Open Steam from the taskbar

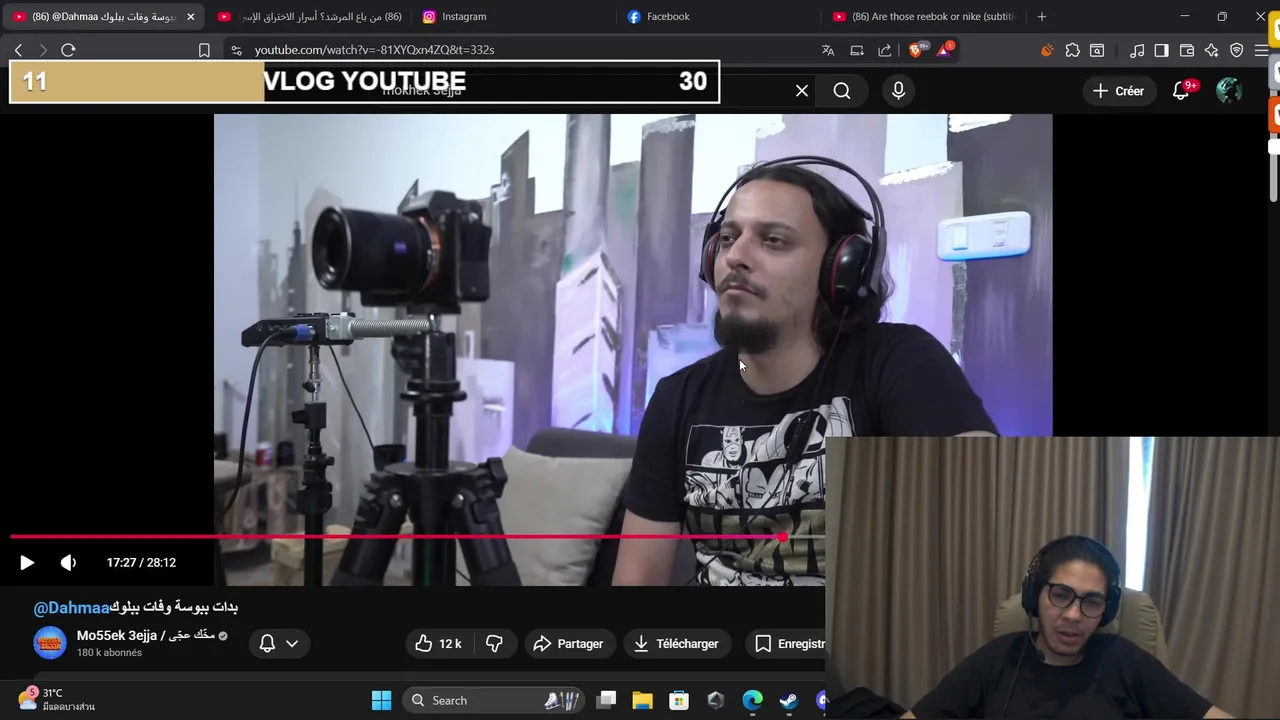tap(789, 701)
